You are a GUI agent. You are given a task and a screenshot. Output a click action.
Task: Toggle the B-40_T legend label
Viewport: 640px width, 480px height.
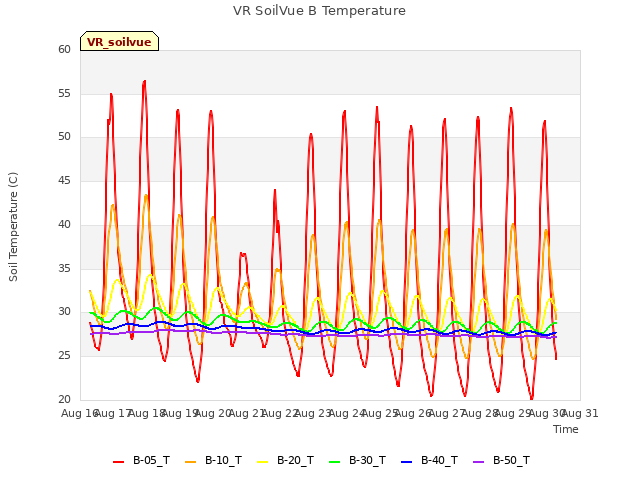click(x=440, y=460)
